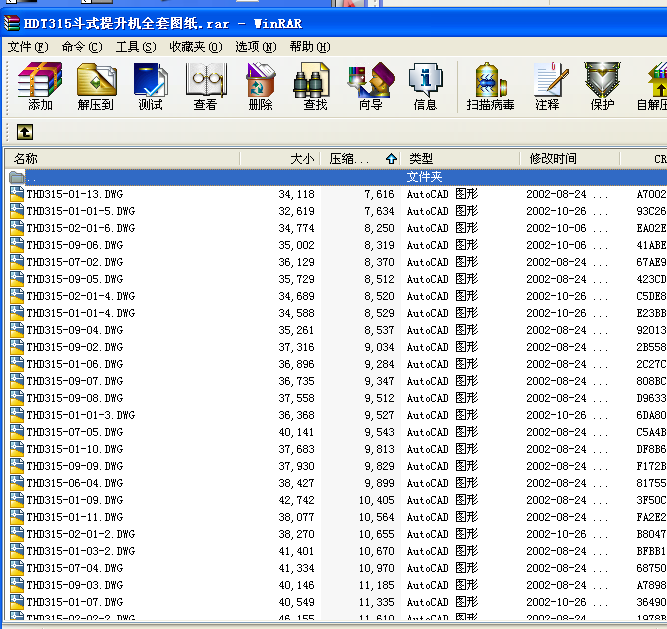Select file THD315-09-08.DWG
Viewport: 667px width, 629px height.
pos(75,398)
